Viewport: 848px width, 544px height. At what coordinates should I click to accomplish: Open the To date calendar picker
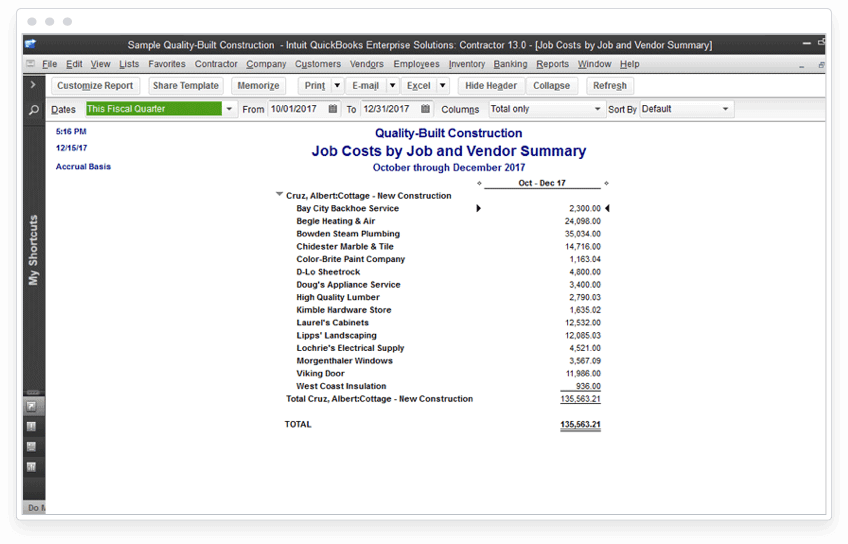point(425,109)
